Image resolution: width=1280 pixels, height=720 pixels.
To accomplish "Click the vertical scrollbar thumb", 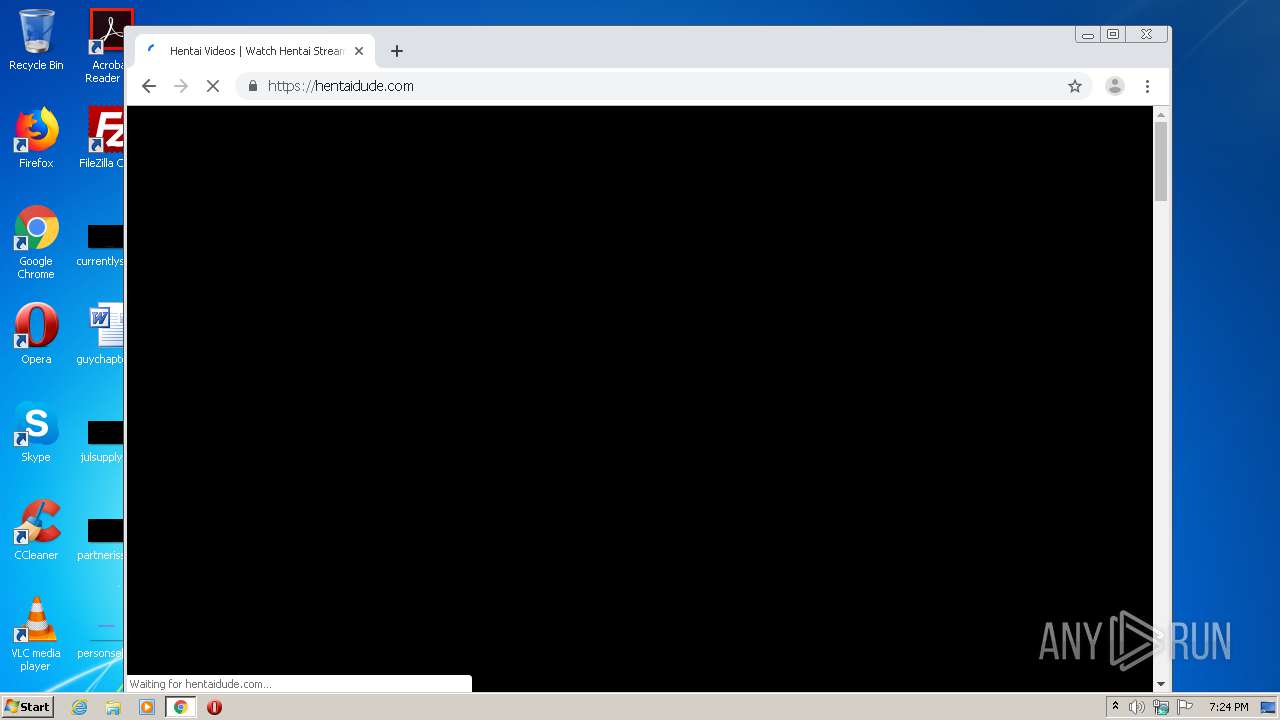I will tap(1161, 160).
